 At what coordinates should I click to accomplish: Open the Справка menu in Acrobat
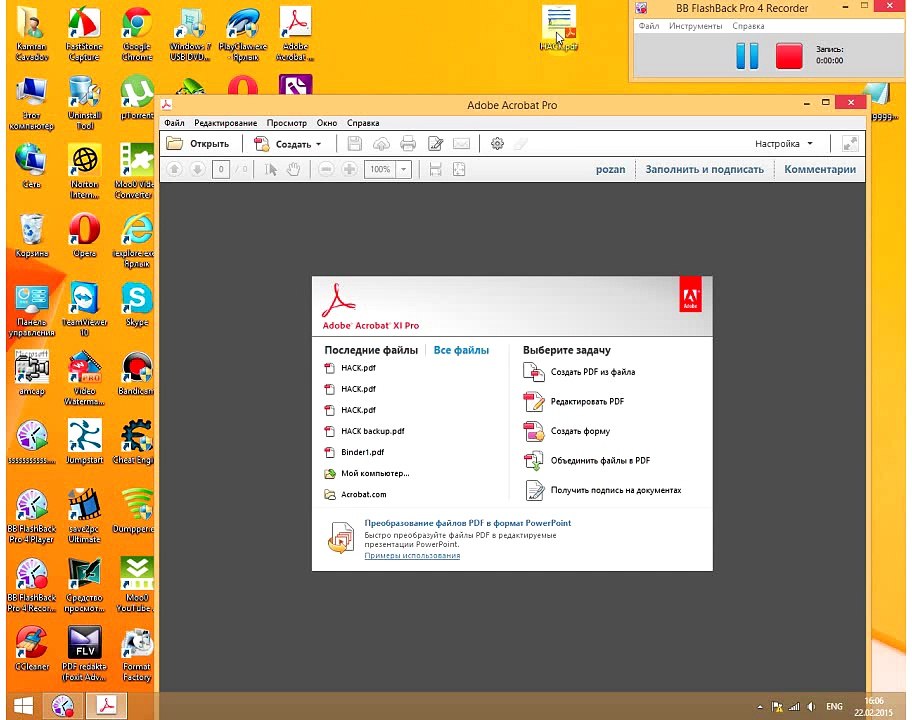coord(363,123)
